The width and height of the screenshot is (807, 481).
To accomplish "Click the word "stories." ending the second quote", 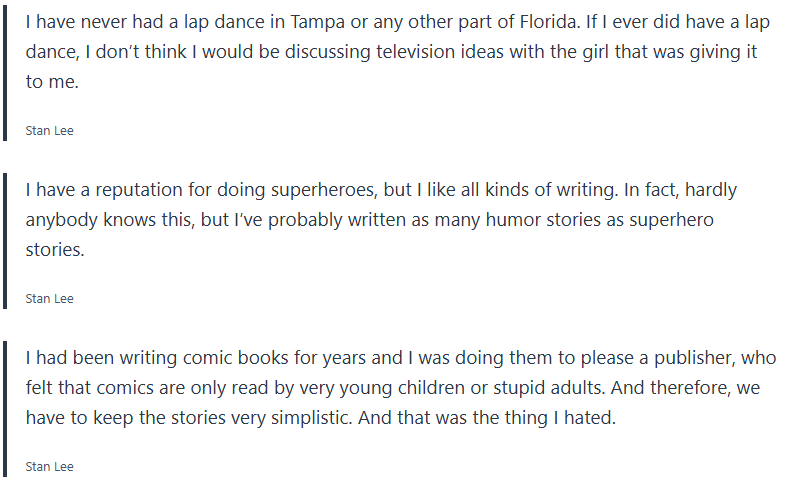I will [x=55, y=250].
